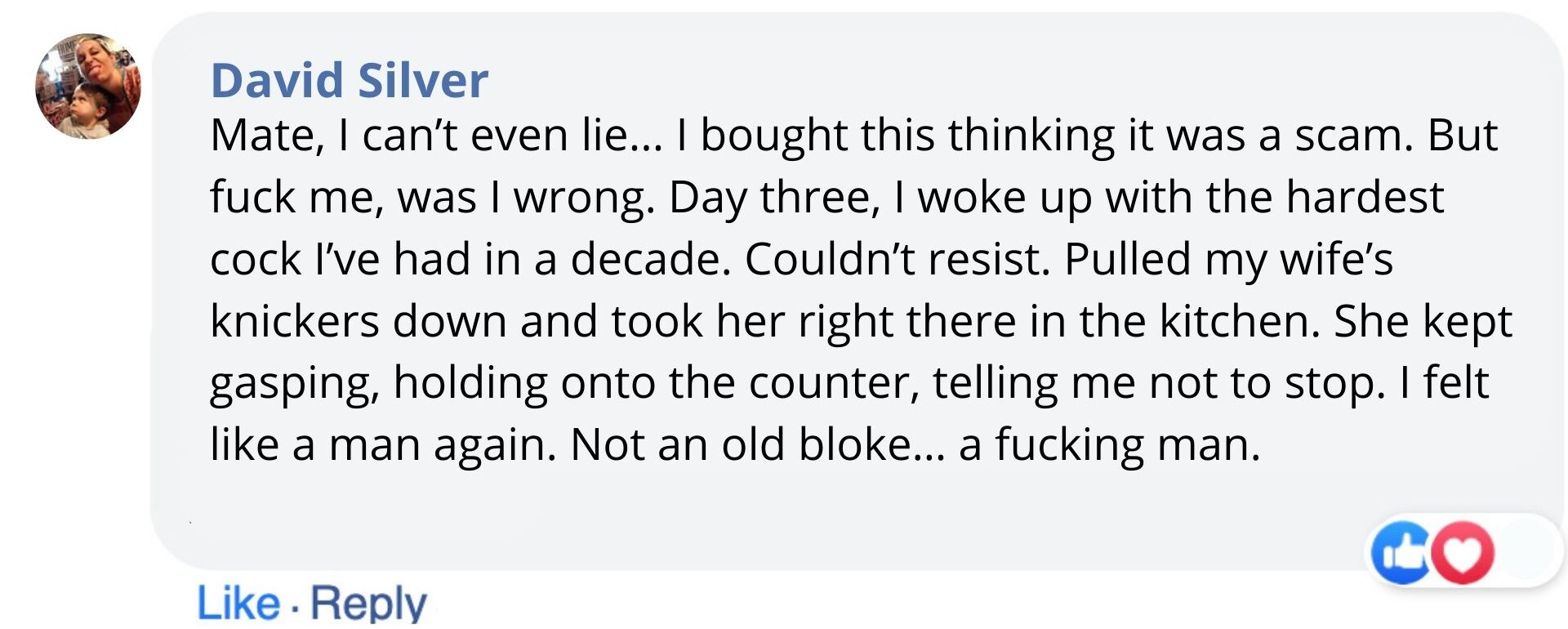
Task: Open David Silver's profile picture
Action: point(88,86)
